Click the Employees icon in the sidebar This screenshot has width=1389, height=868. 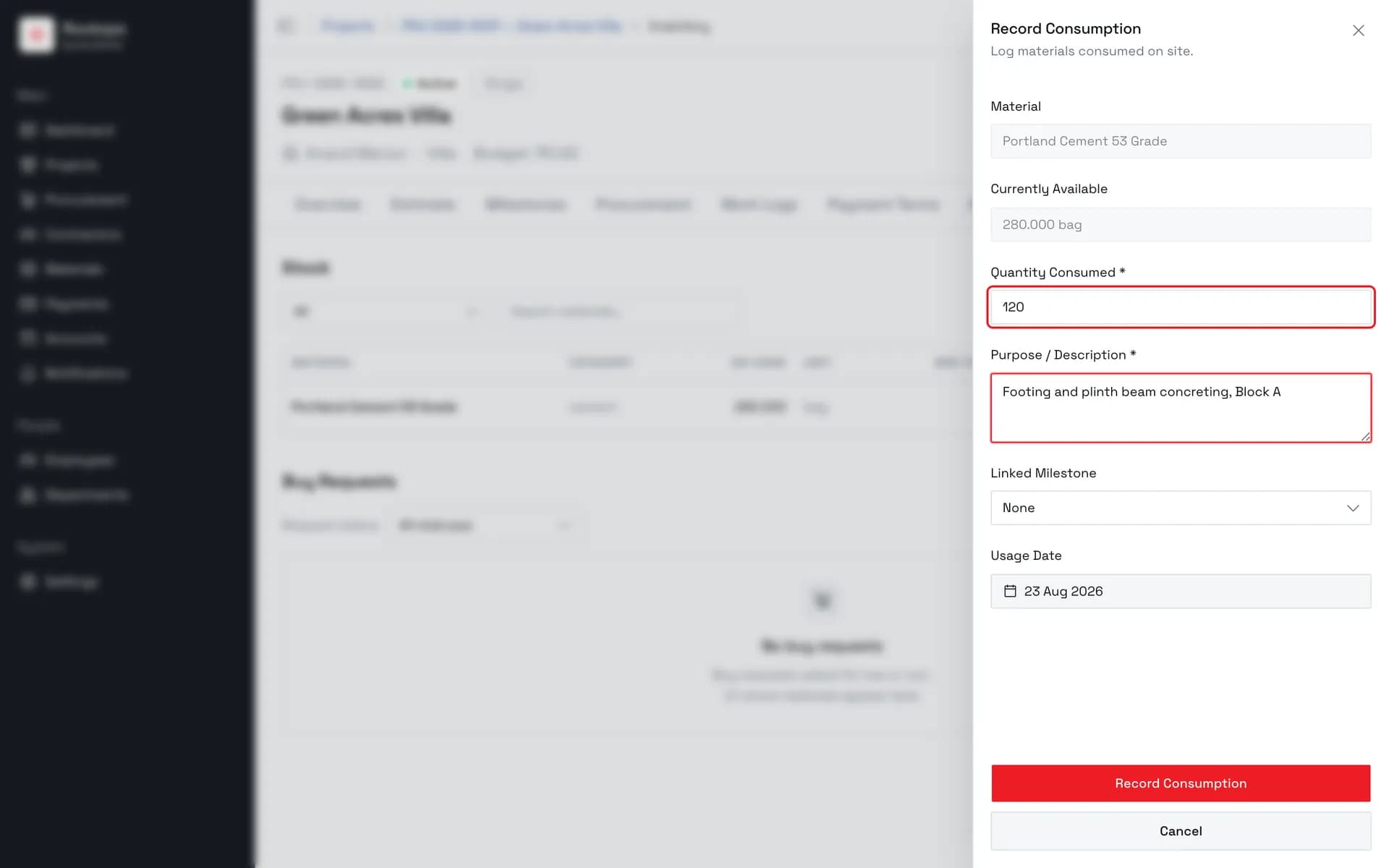pos(27,460)
